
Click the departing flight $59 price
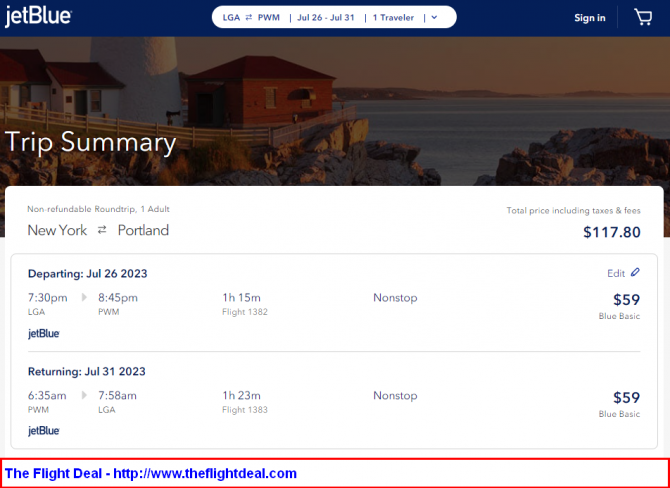(x=626, y=300)
